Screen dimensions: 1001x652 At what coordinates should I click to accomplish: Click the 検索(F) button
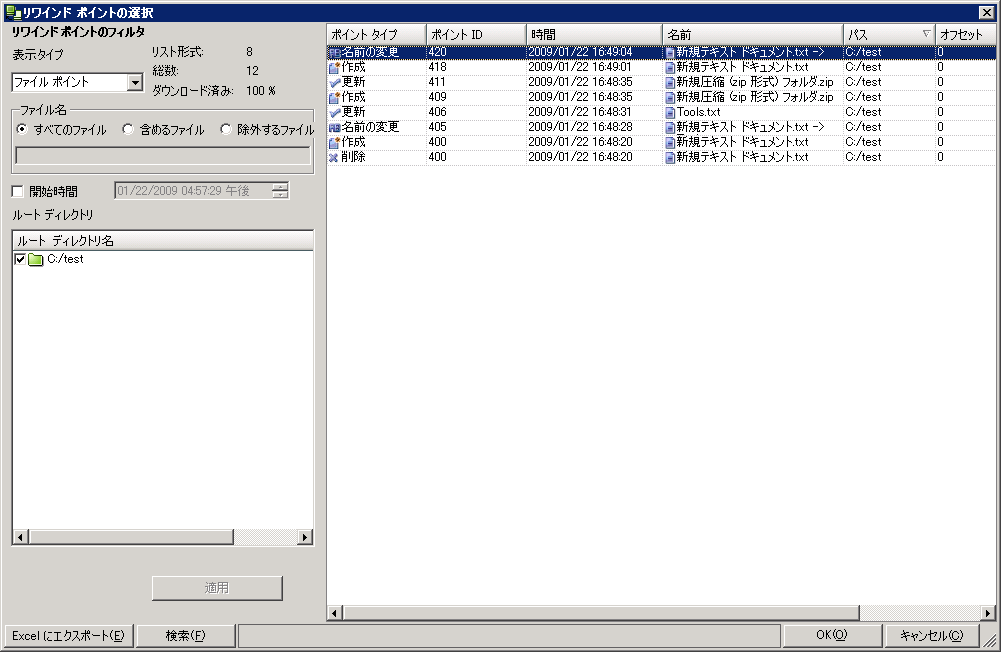(186, 635)
